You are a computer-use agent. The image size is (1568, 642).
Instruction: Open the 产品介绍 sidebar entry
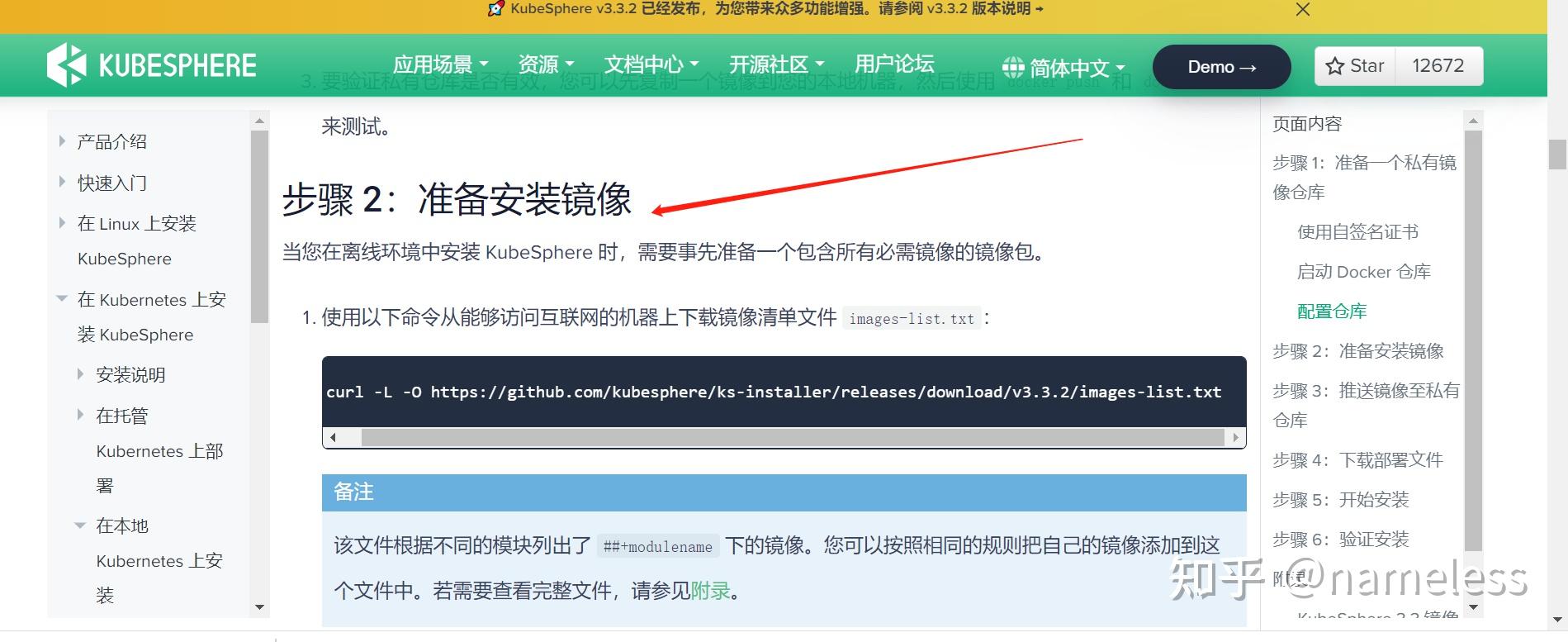(x=112, y=142)
